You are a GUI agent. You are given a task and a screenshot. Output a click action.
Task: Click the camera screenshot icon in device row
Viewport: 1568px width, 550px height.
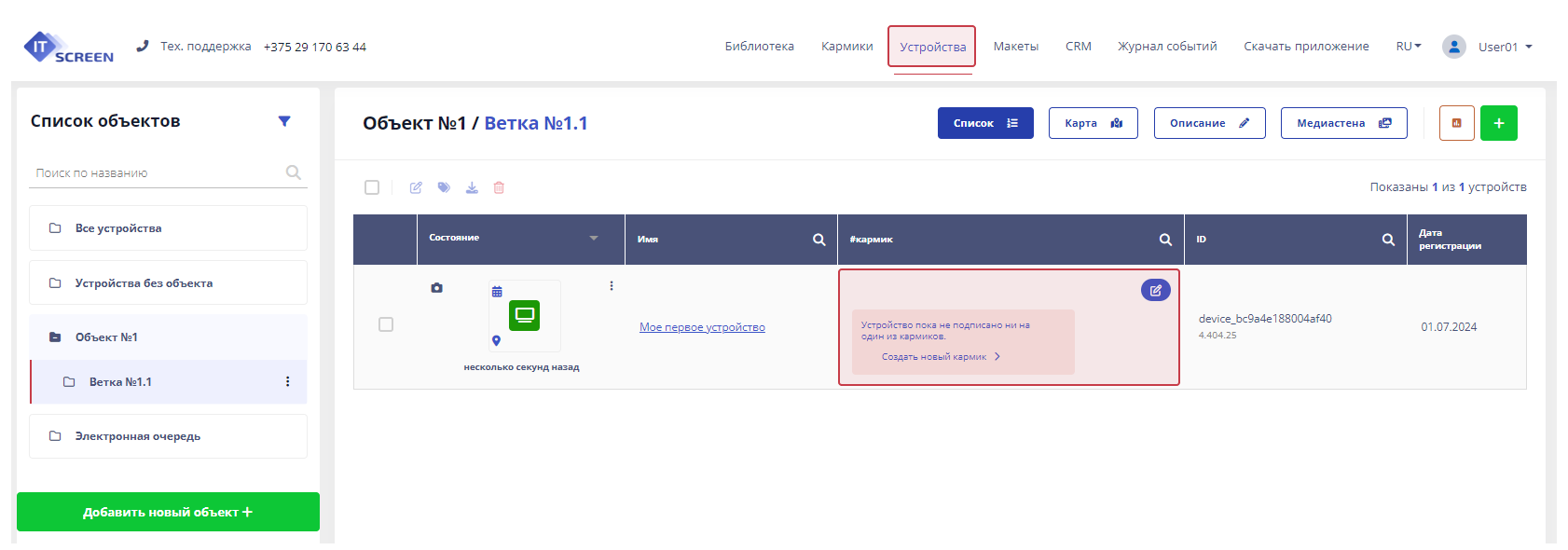click(436, 288)
